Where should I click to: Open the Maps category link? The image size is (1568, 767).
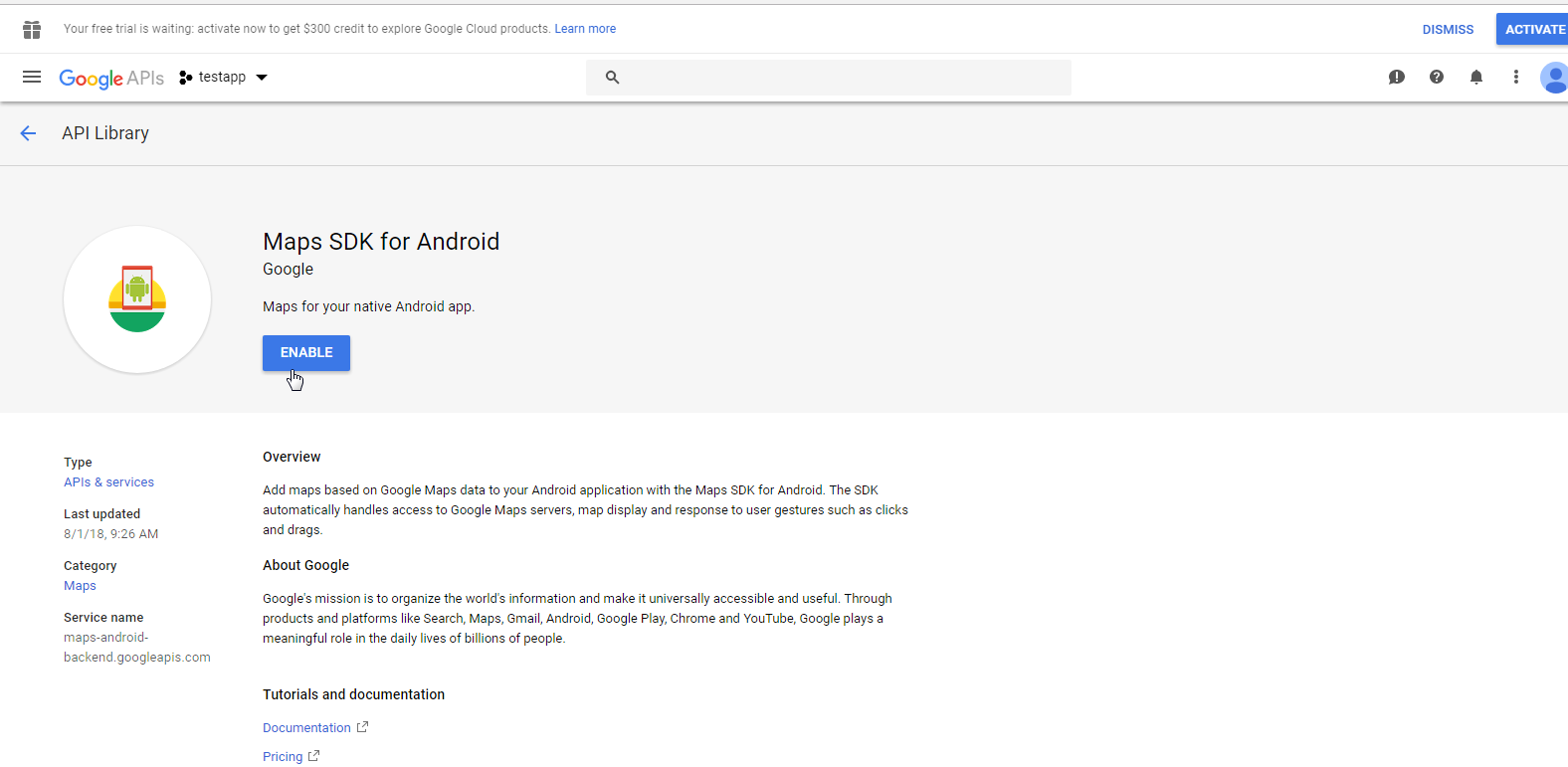(80, 586)
